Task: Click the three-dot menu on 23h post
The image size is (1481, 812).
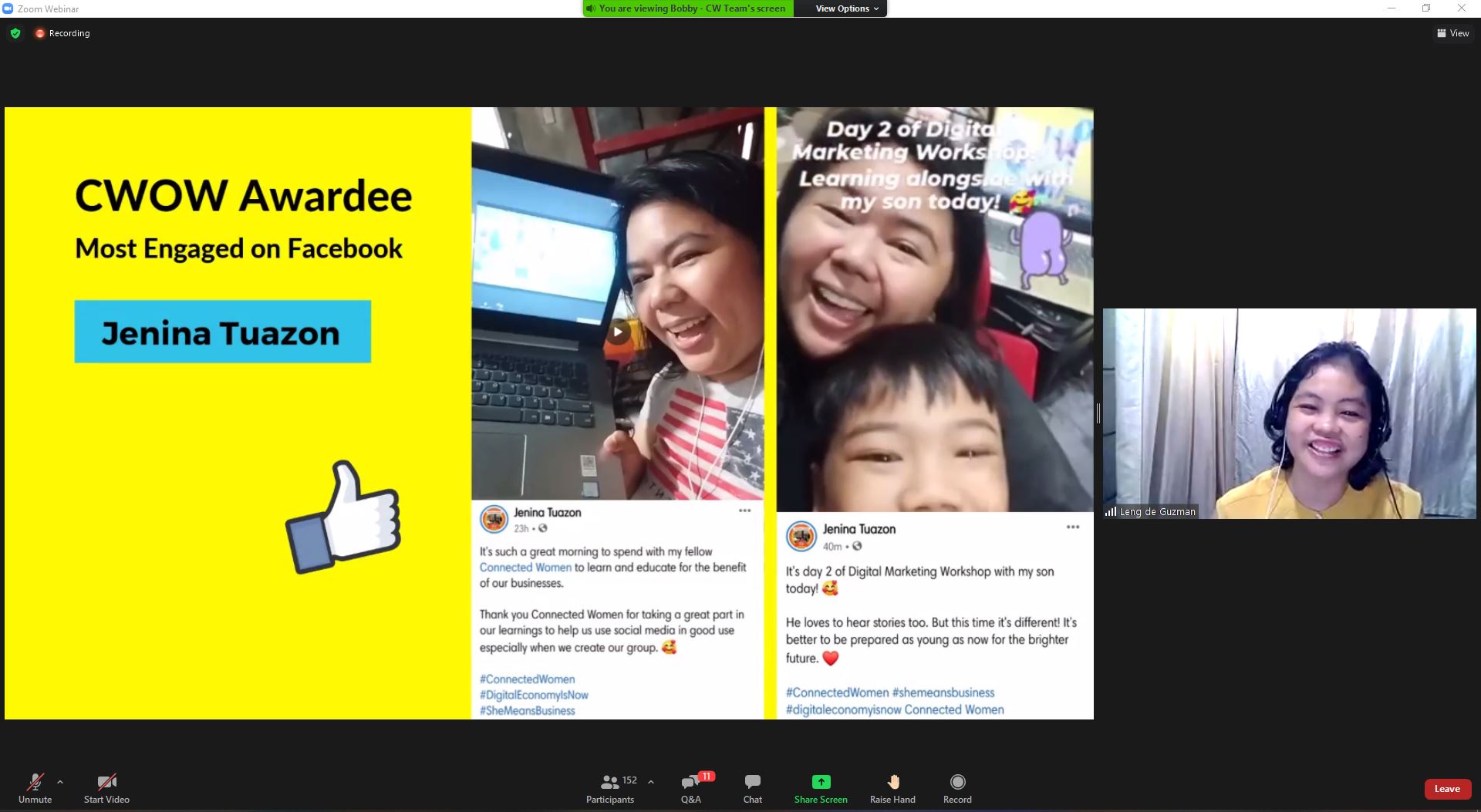Action: click(x=744, y=510)
